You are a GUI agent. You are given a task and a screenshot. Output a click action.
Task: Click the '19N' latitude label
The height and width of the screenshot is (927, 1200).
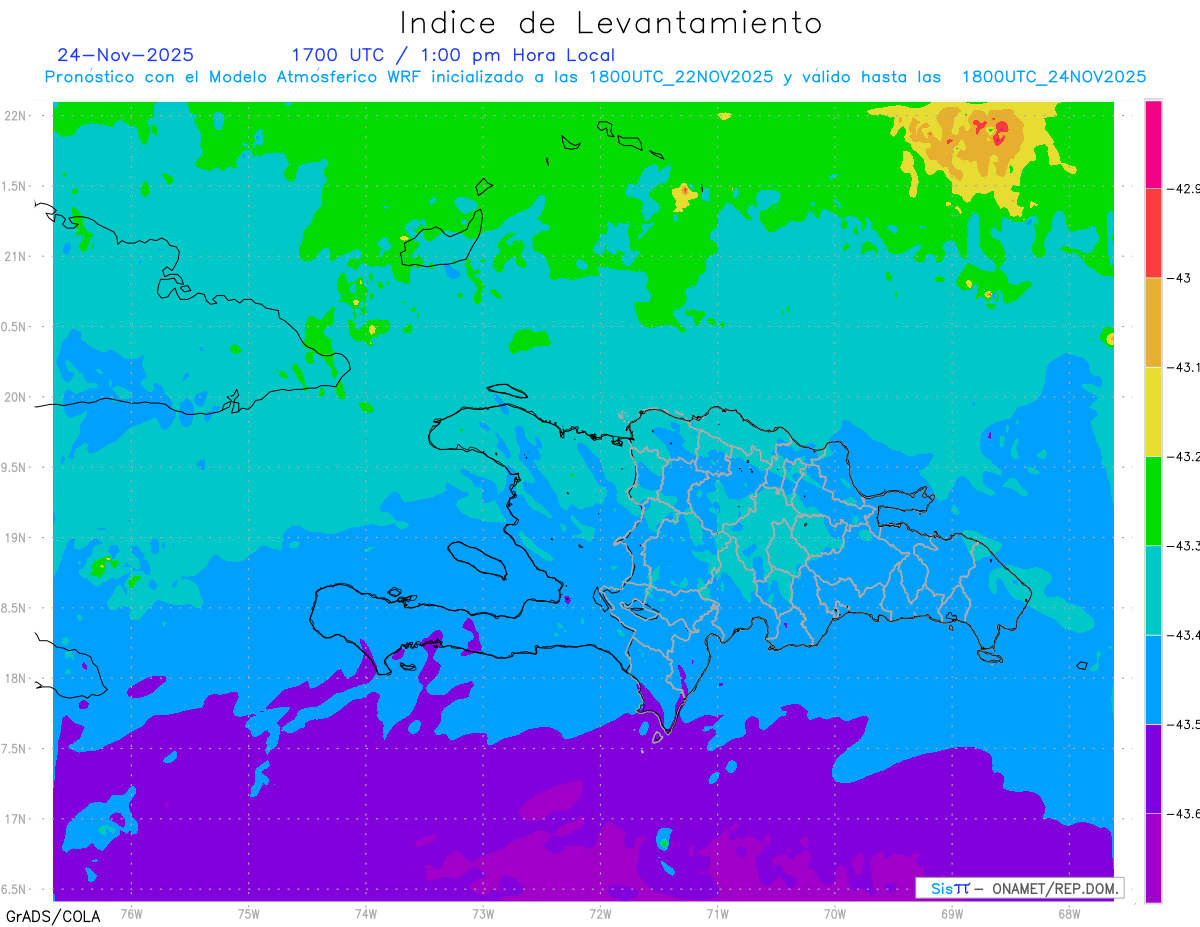pos(17,538)
